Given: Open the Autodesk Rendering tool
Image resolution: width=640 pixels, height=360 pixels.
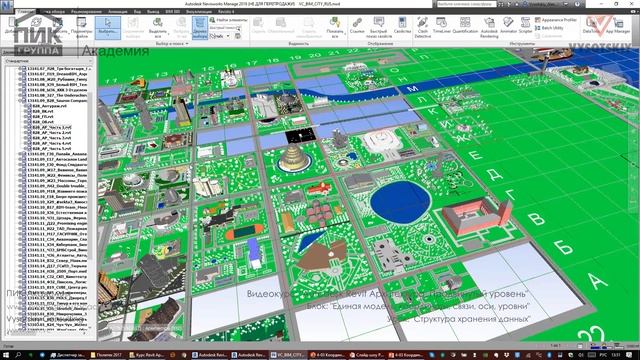Looking at the screenshot, I should pos(489,27).
